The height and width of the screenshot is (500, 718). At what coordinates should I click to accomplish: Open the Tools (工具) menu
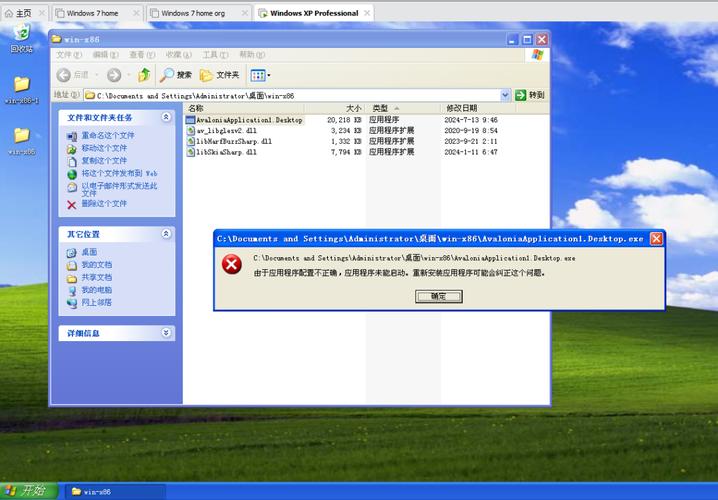coord(215,55)
